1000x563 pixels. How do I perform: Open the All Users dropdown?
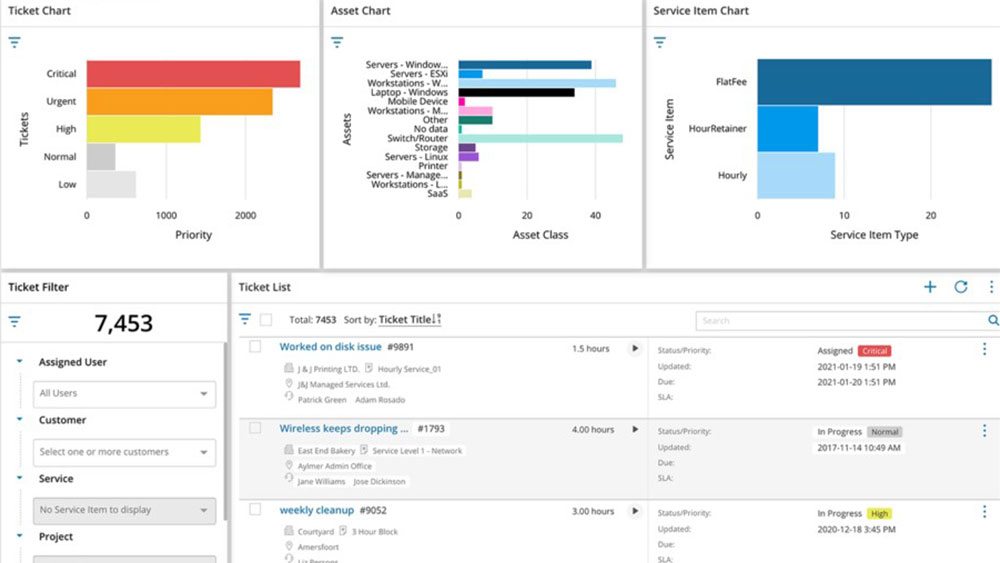[x=124, y=394]
